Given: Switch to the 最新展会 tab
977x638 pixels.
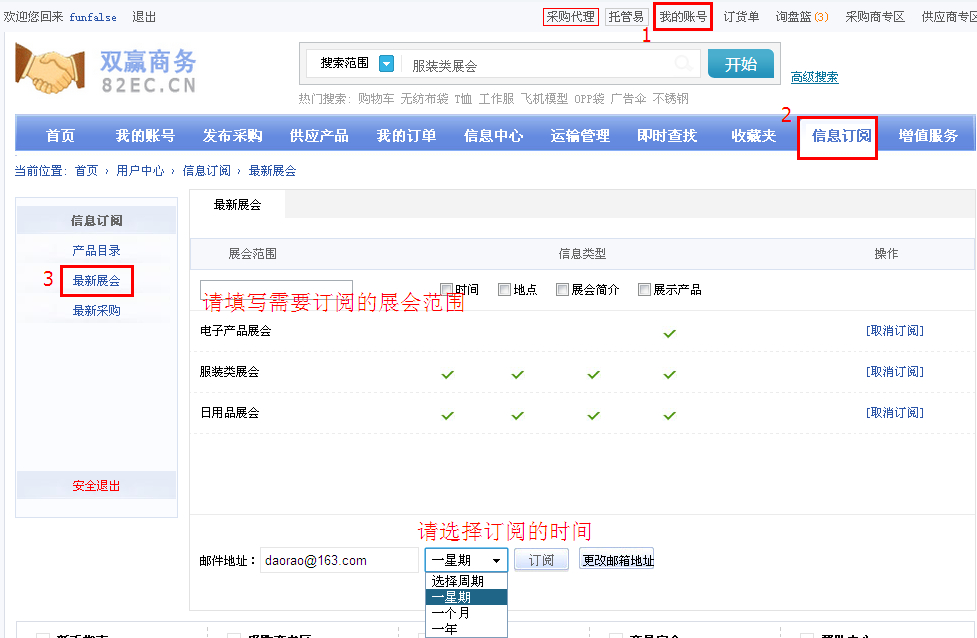Looking at the screenshot, I should click(237, 204).
